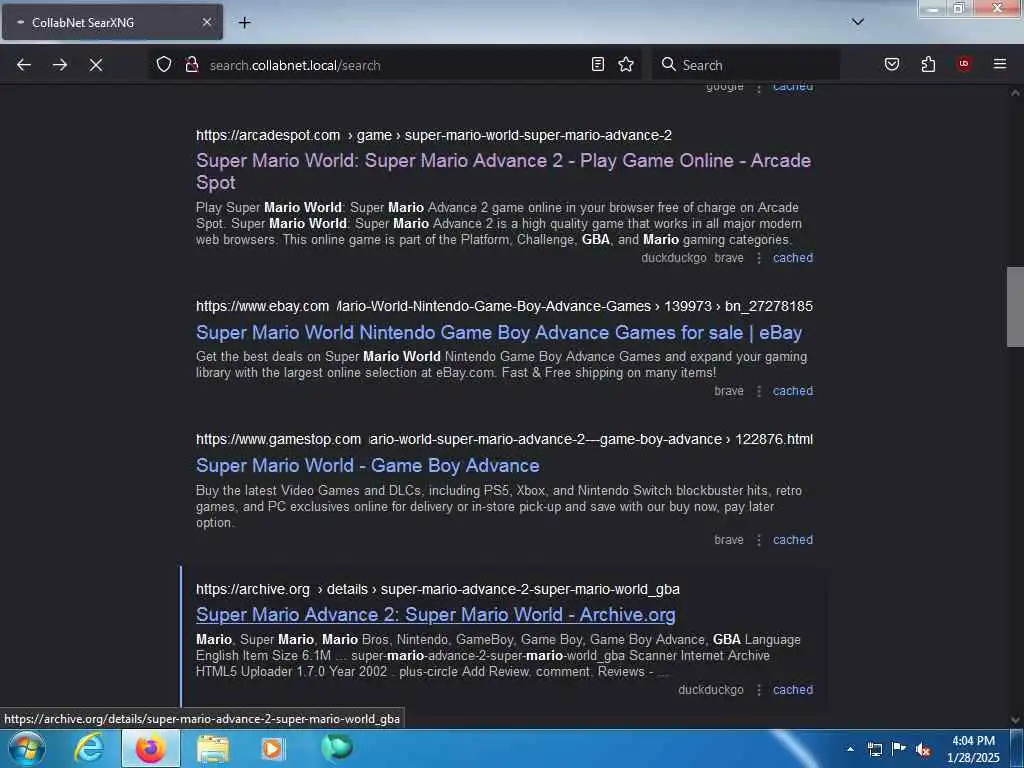Open Windows Media Player from taskbar
Viewport: 1024px width, 768px height.
click(274, 749)
